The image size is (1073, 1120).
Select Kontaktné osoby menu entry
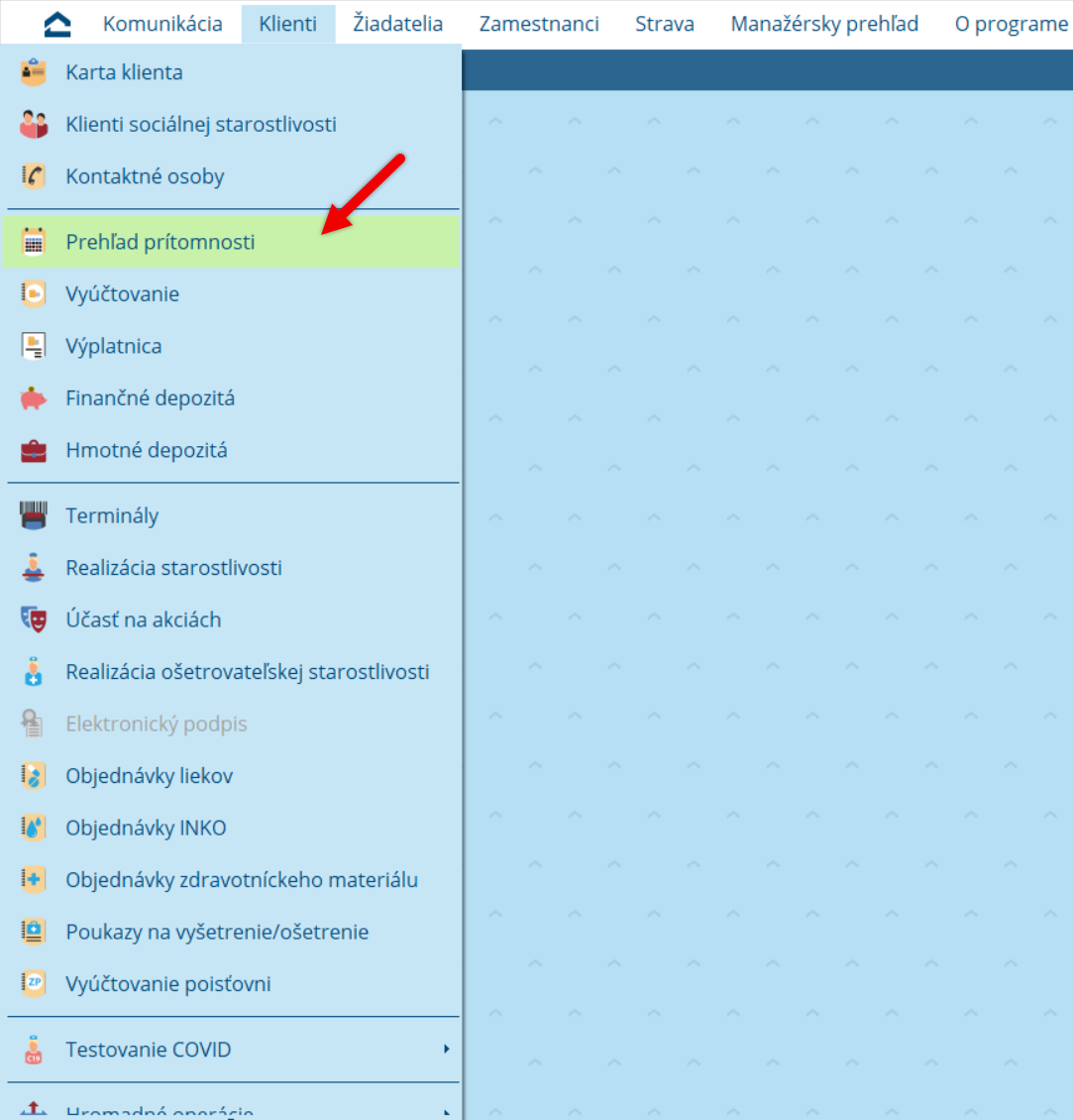[x=231, y=176]
